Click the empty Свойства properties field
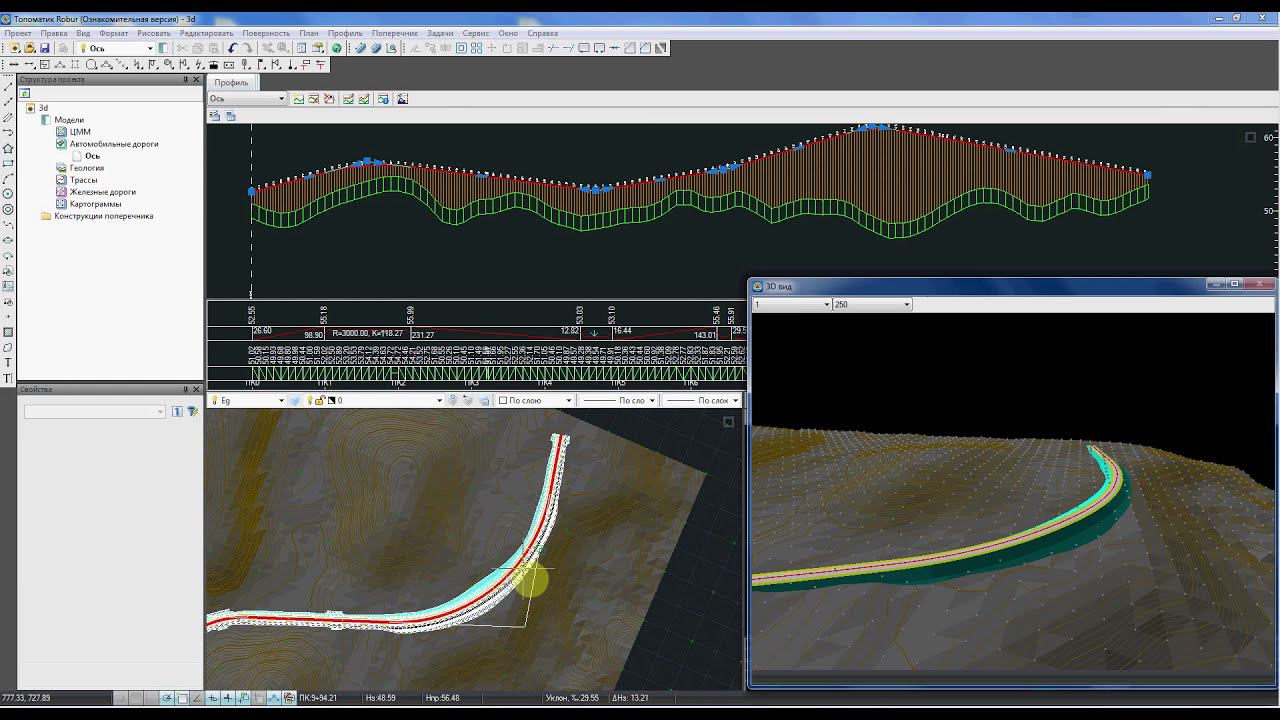1280x720 pixels. pos(90,412)
